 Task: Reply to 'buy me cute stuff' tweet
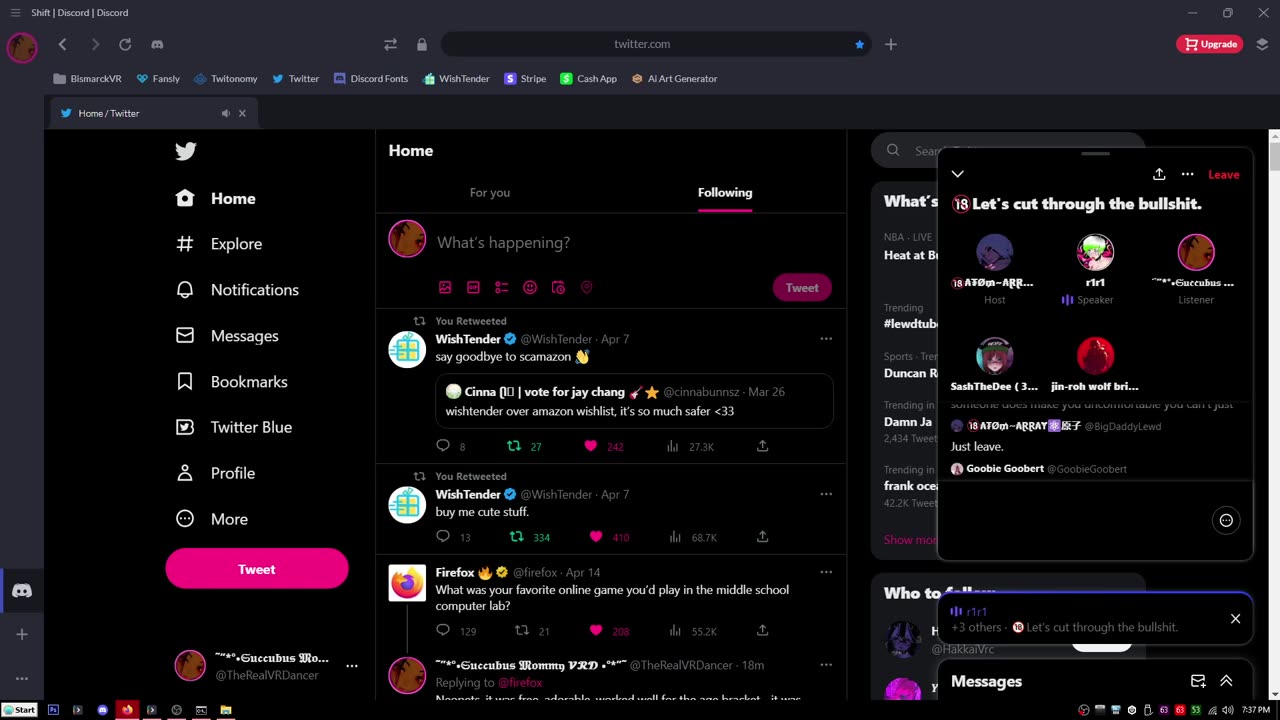click(x=443, y=537)
